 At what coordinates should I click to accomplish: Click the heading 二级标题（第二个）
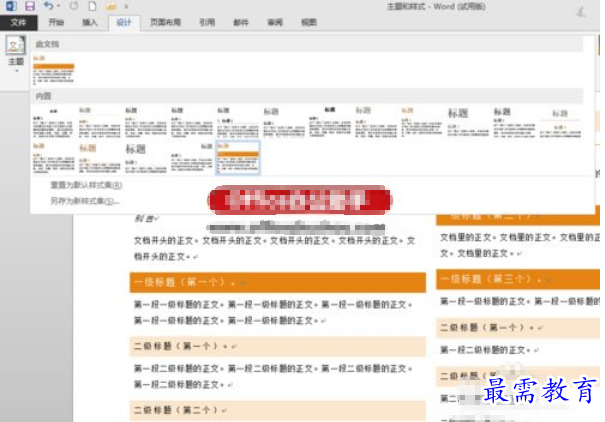pyautogui.click(x=277, y=410)
